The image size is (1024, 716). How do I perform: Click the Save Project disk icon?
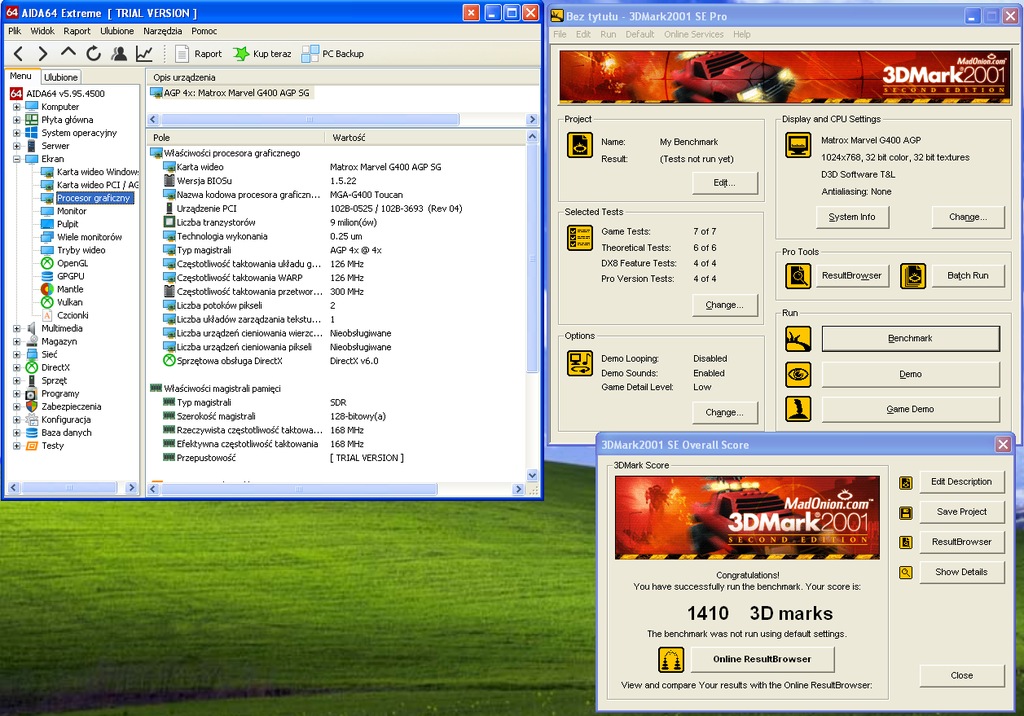pyautogui.click(x=906, y=513)
